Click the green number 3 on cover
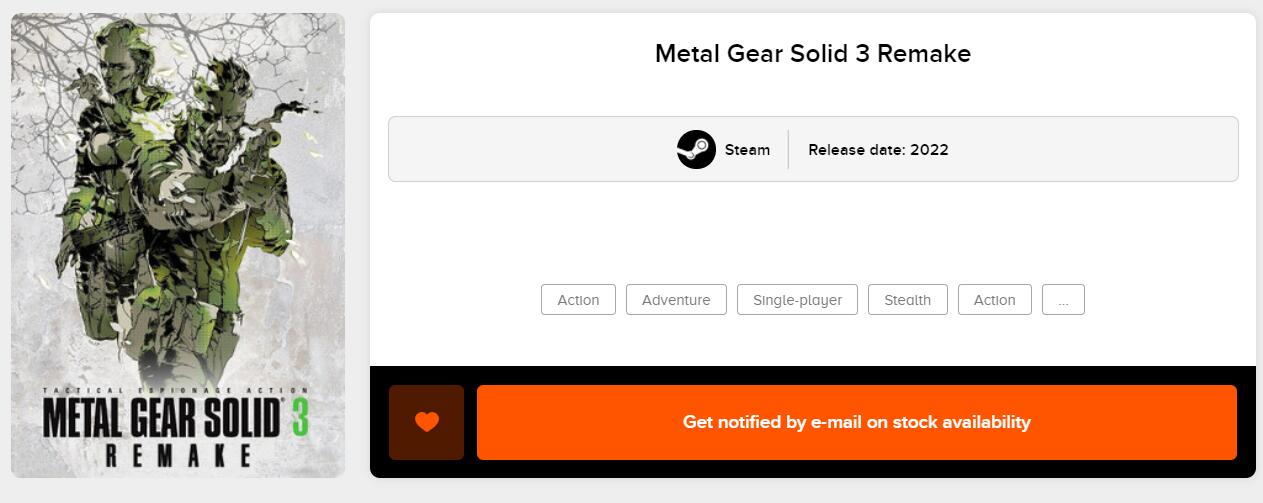Image resolution: width=1263 pixels, height=503 pixels. tap(299, 417)
